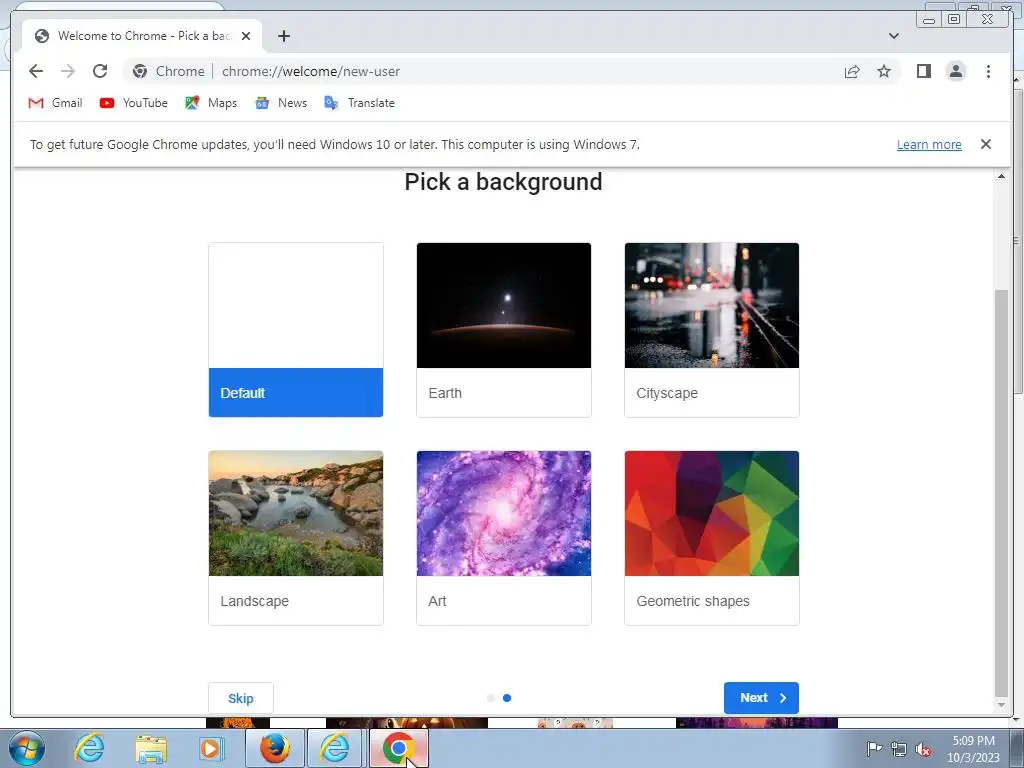This screenshot has height=768, width=1024.
Task: Open Windows Media Player from taskbar
Action: coord(211,748)
